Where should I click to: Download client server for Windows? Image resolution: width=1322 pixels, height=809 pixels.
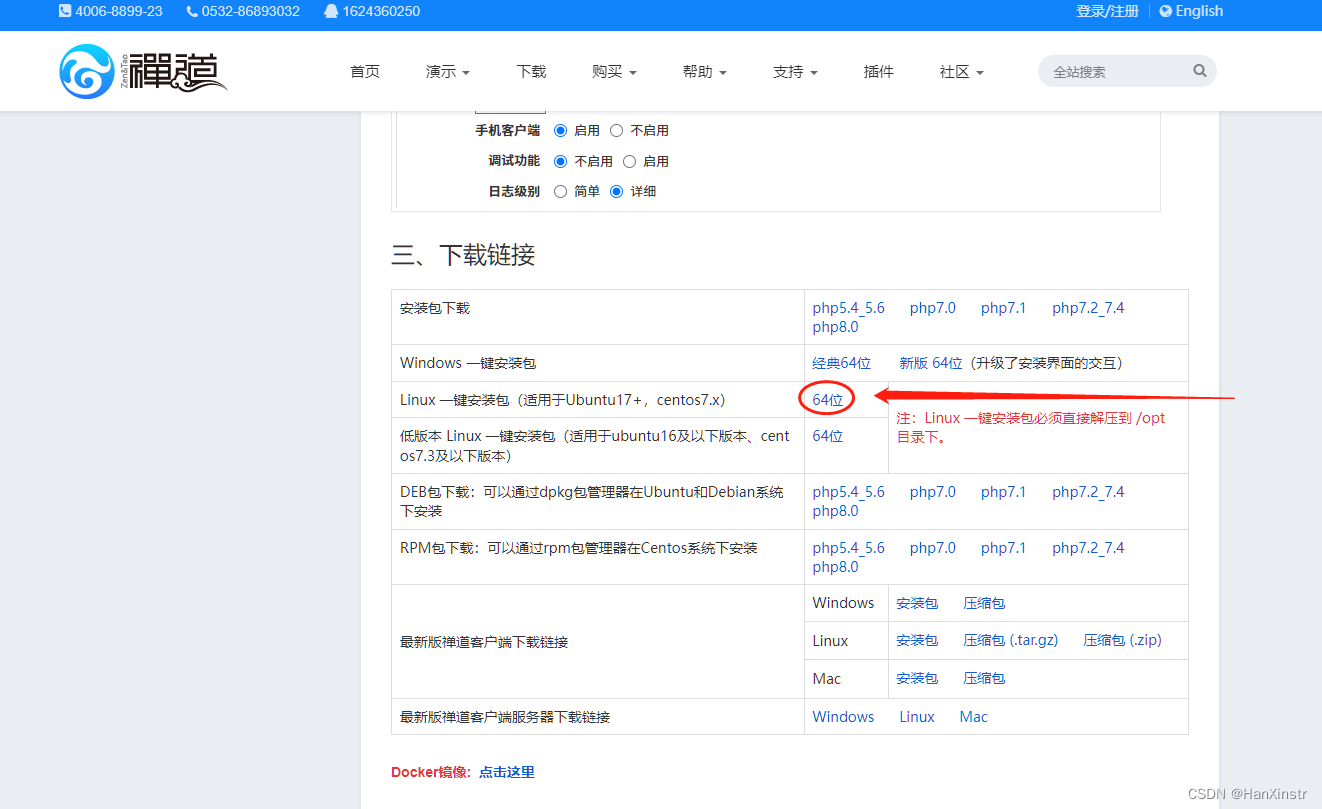(x=843, y=717)
